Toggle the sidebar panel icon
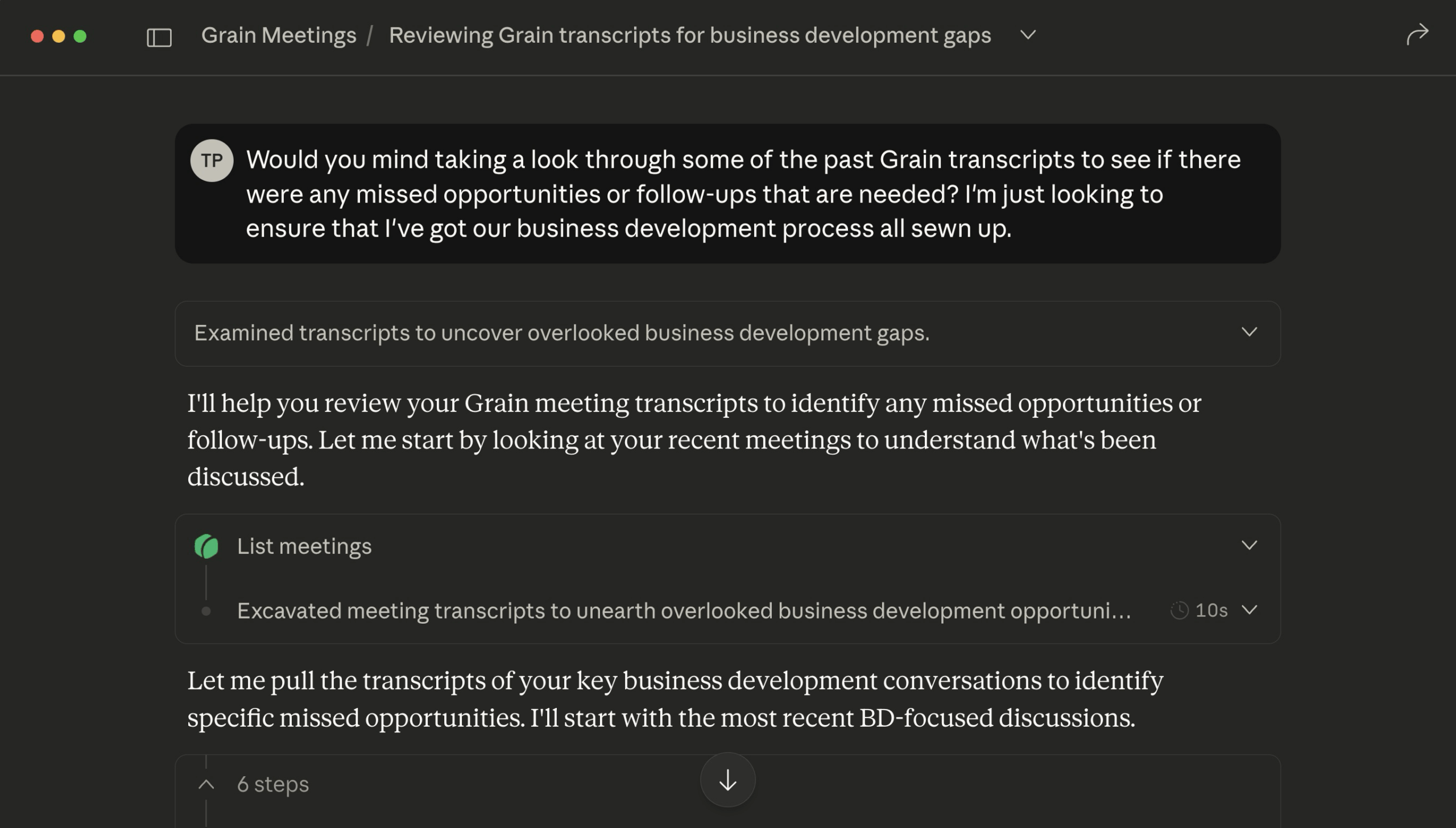The width and height of the screenshot is (1456, 828). (159, 37)
